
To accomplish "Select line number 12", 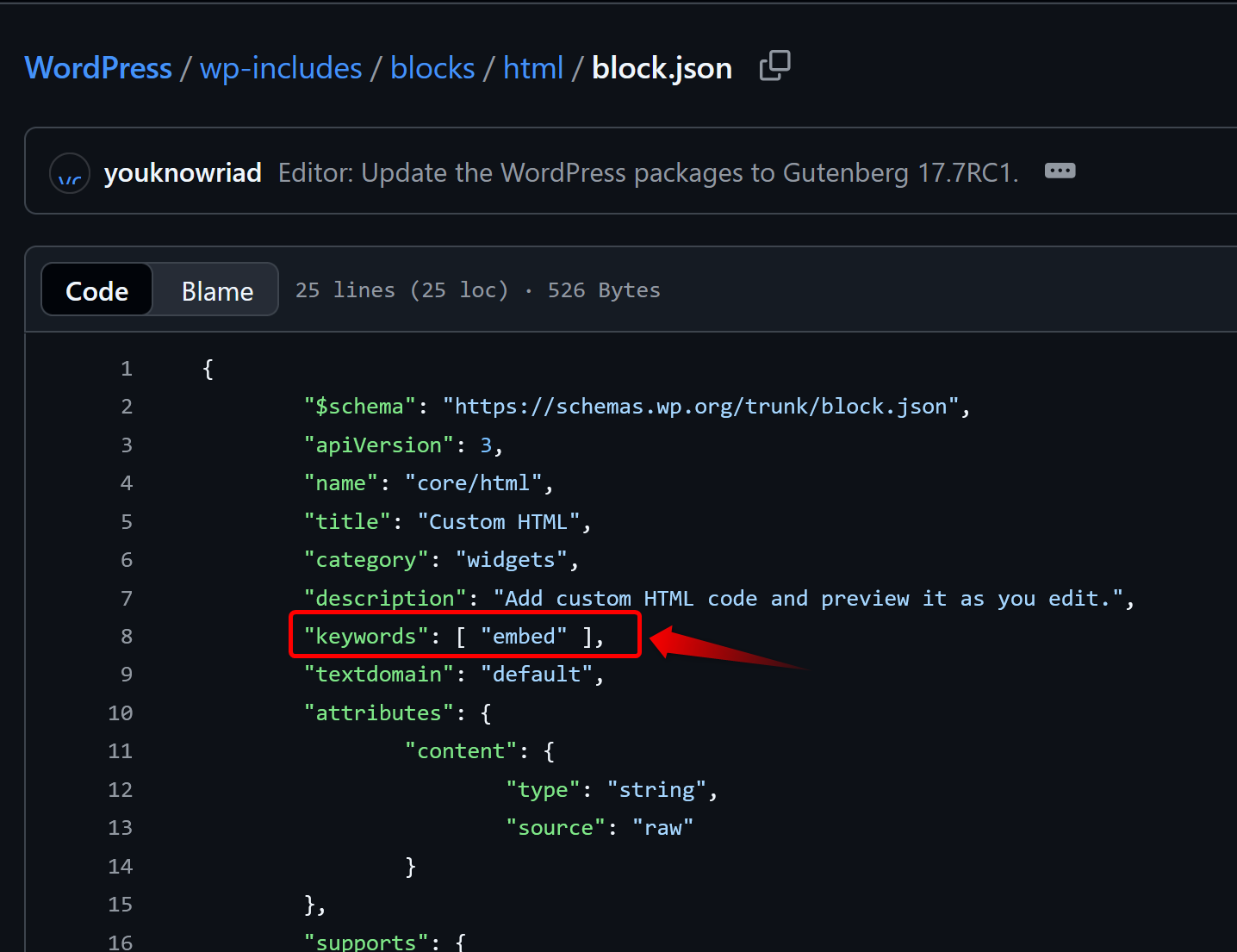I will tap(121, 790).
